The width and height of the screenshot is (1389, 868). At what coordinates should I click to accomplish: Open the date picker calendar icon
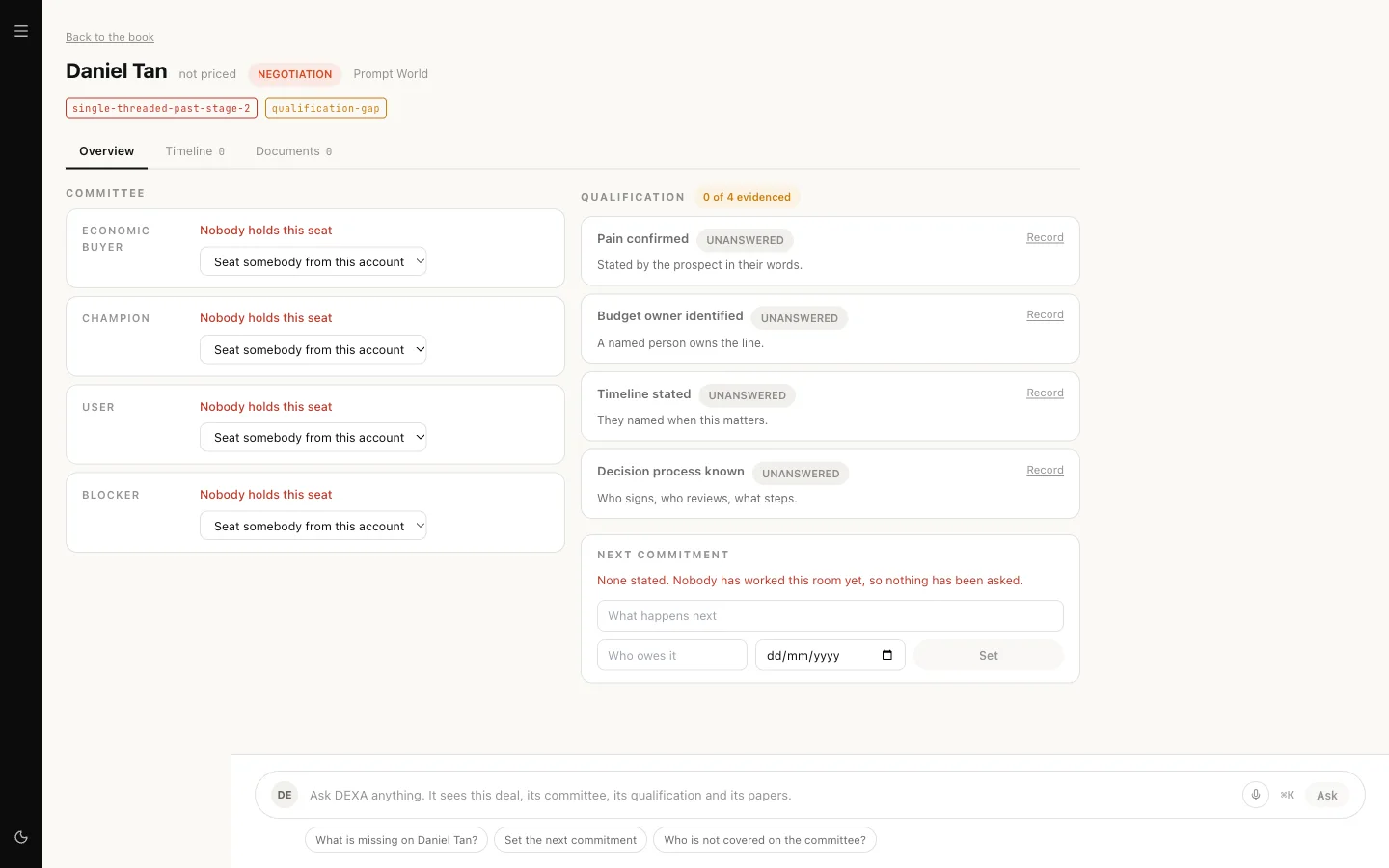point(887,655)
